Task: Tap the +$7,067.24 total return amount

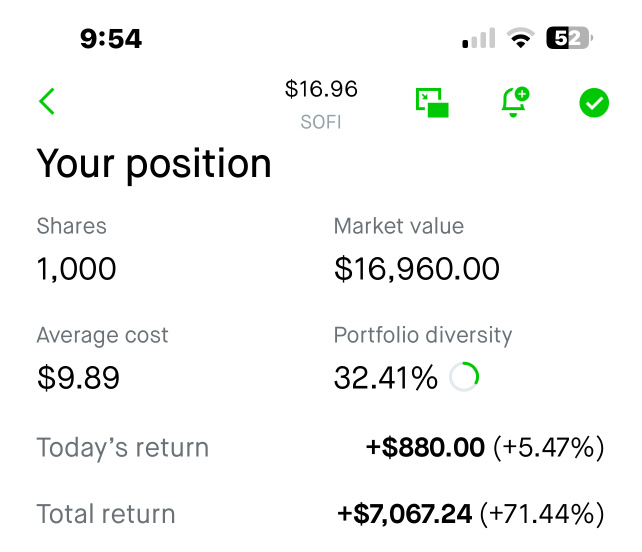Action: [405, 514]
